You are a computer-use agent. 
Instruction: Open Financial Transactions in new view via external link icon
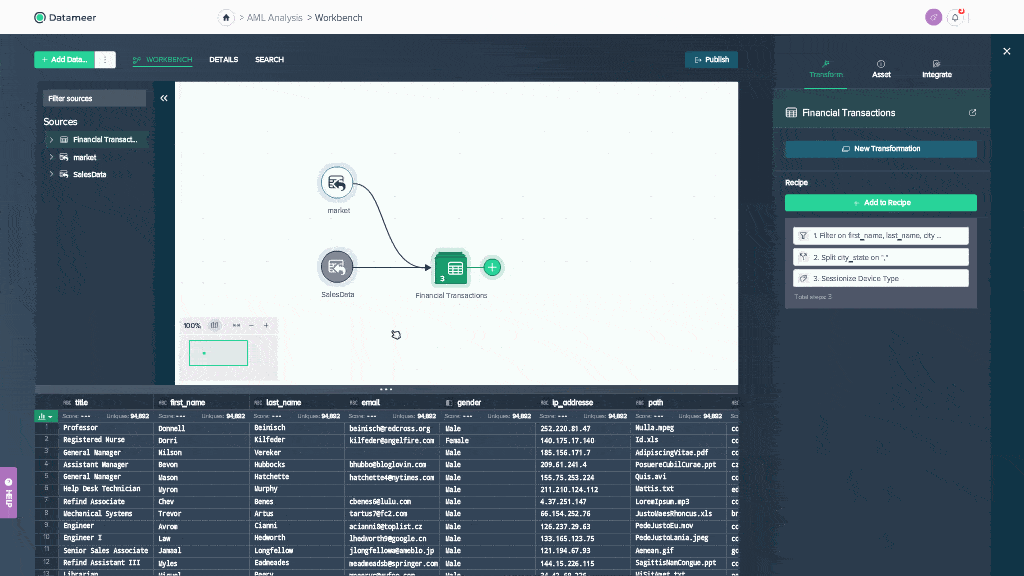point(971,112)
